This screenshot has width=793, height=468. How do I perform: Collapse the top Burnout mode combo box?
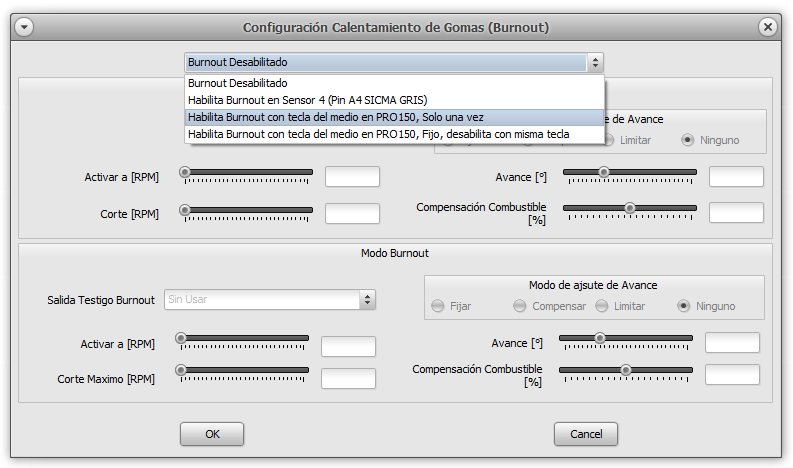pos(596,63)
